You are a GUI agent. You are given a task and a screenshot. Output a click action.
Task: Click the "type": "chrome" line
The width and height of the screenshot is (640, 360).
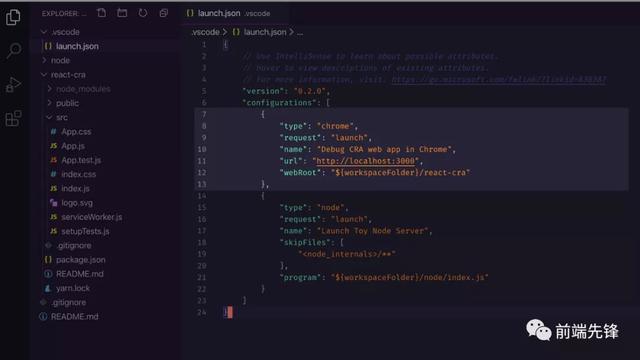(318, 126)
